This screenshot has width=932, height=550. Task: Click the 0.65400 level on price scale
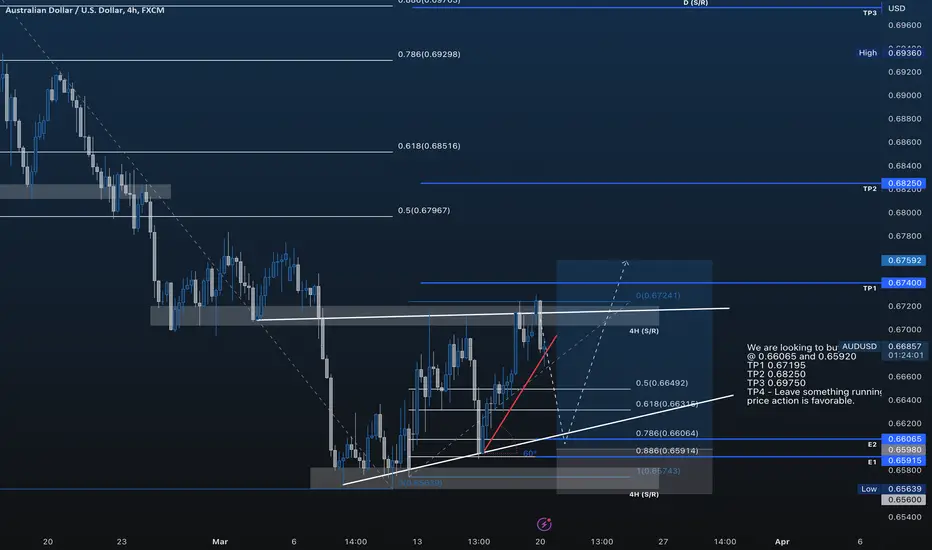[x=905, y=517]
